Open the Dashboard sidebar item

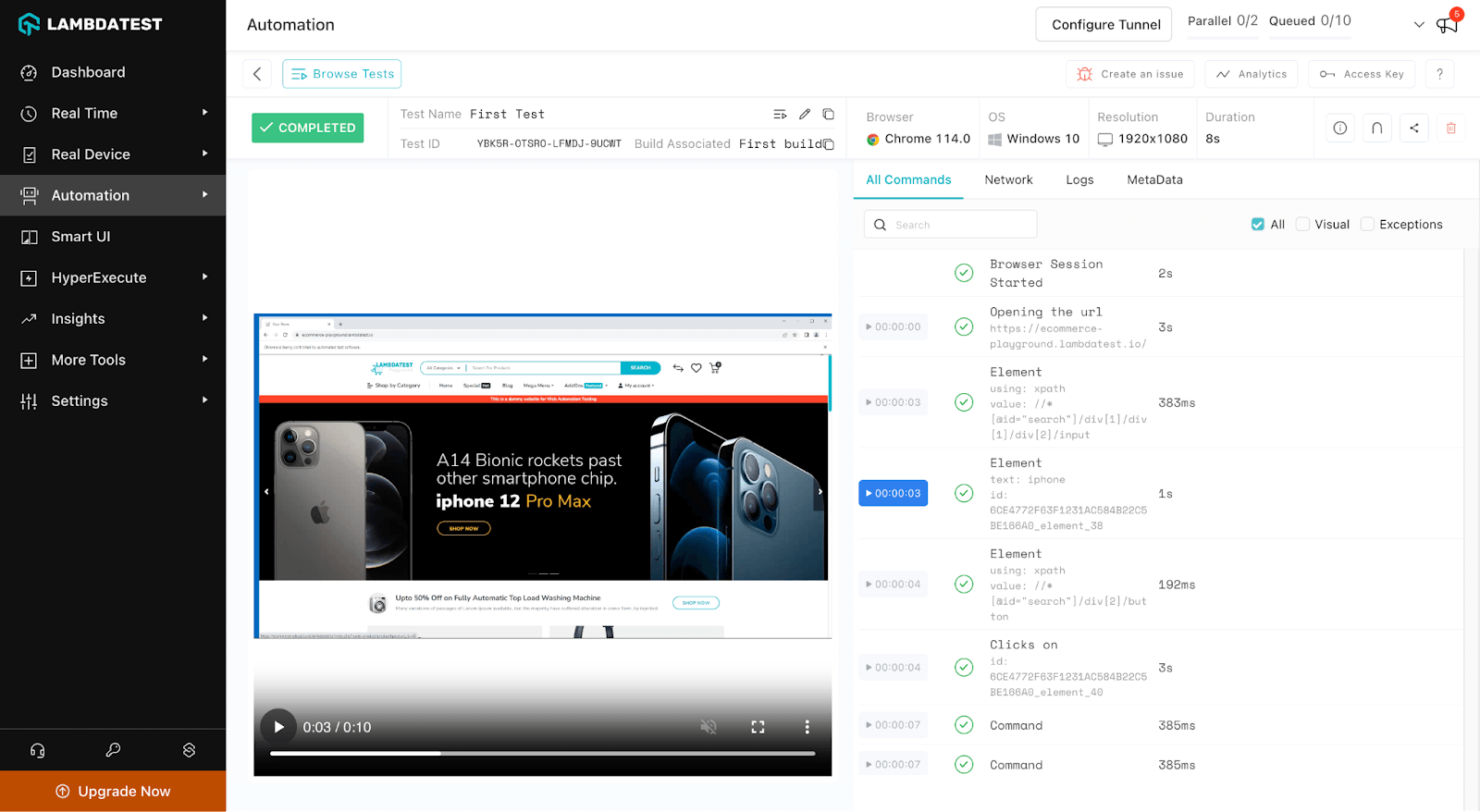coord(88,72)
